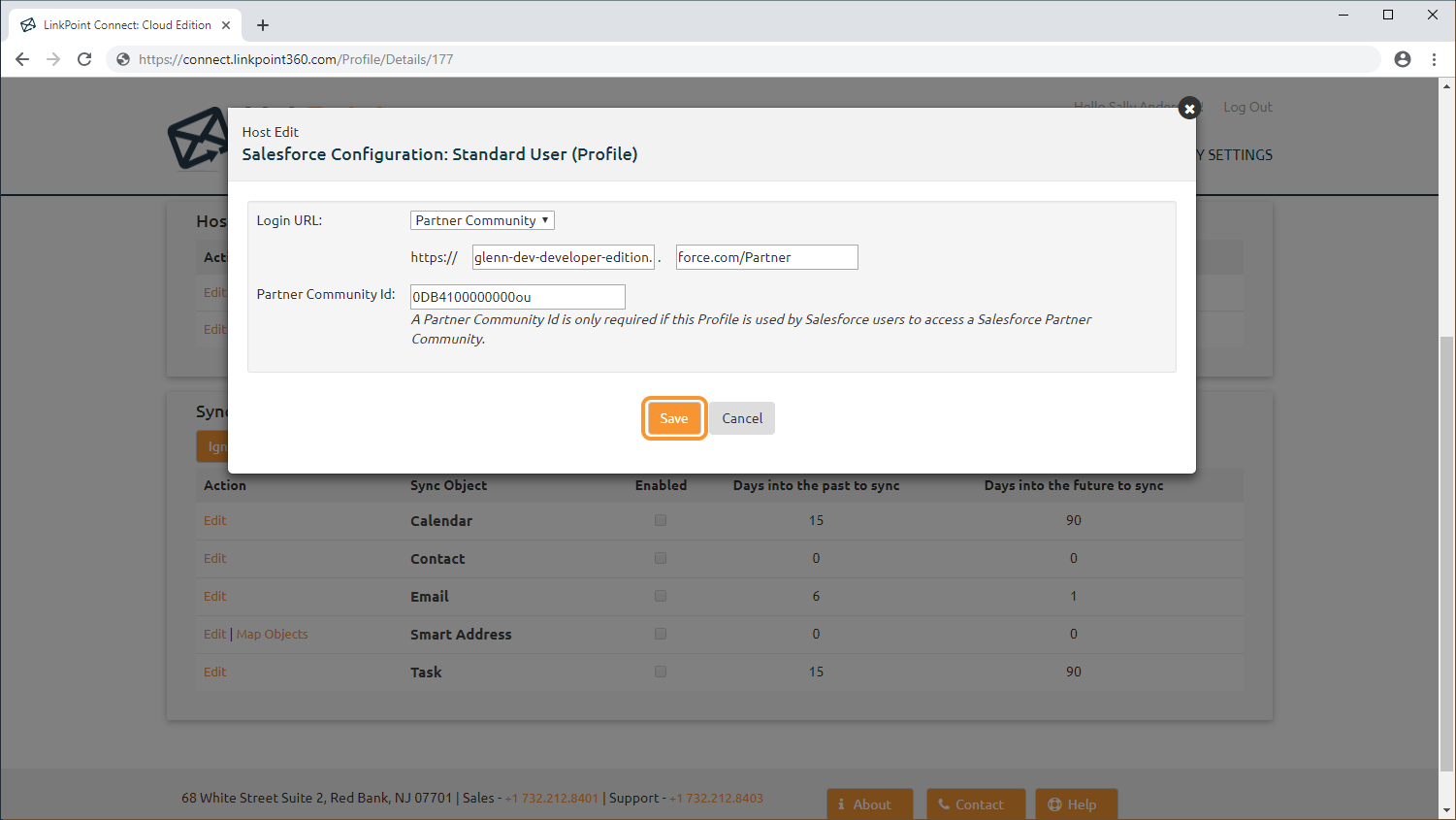Toggle the Task enabled checkbox
Image resolution: width=1456 pixels, height=820 pixels.
coord(661,672)
